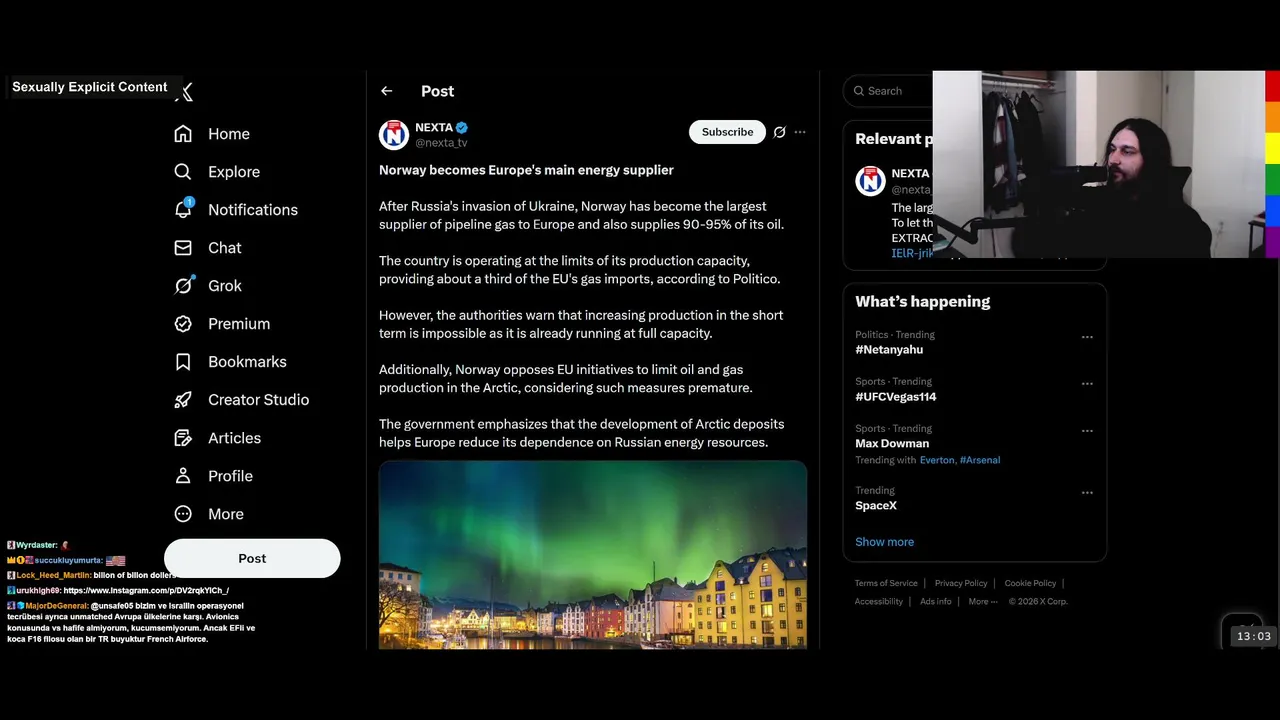Click the Notifications bell icon
The image size is (1280, 720).
click(x=183, y=210)
